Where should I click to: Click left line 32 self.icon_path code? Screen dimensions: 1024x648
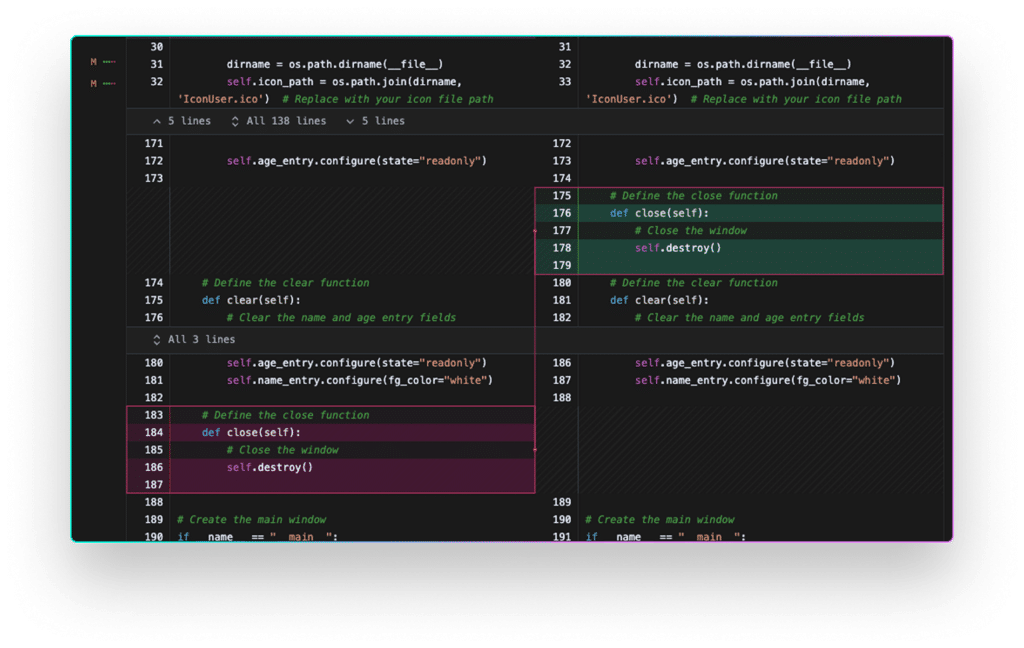[344, 82]
